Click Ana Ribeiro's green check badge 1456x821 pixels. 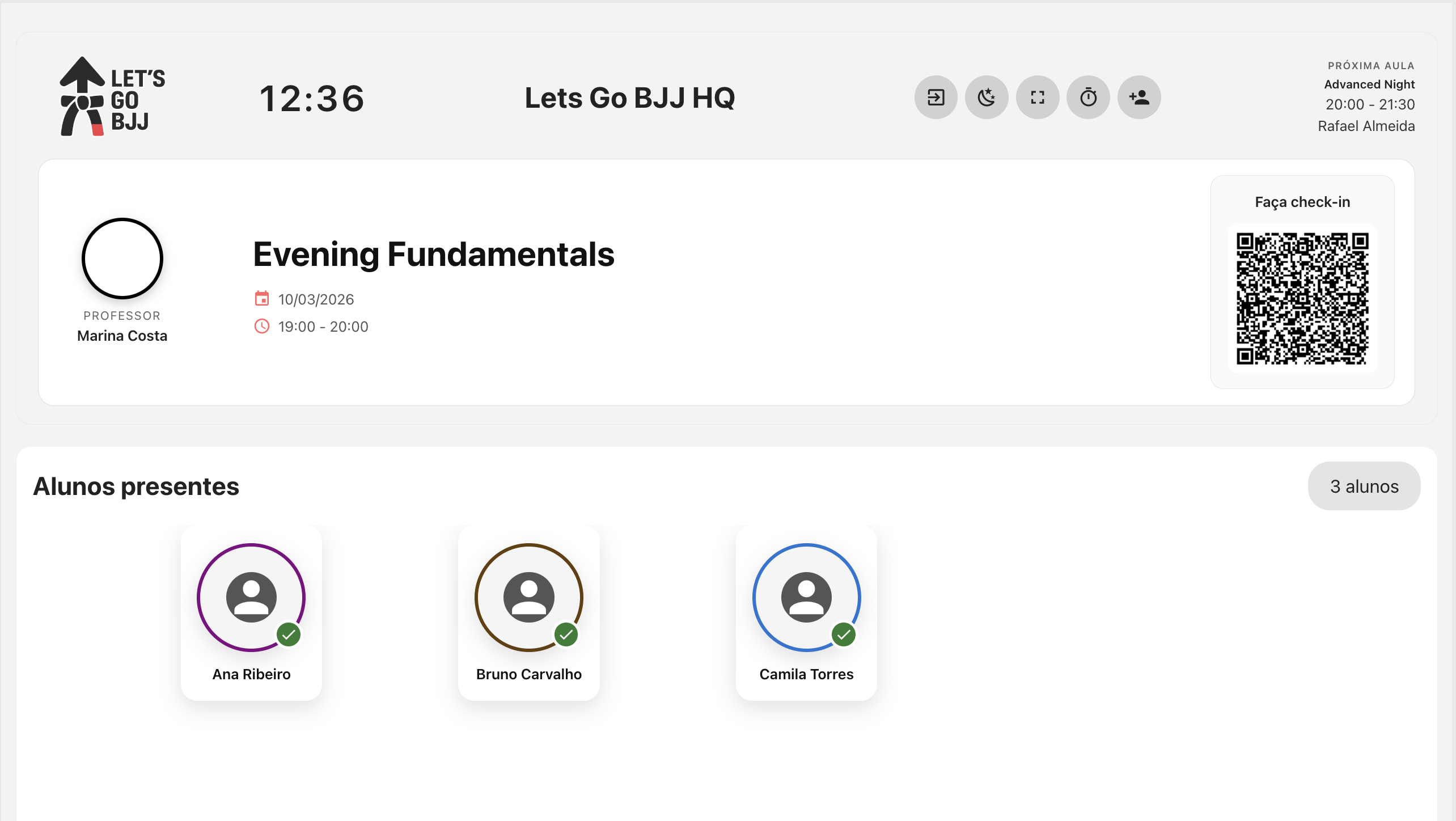pyautogui.click(x=289, y=634)
